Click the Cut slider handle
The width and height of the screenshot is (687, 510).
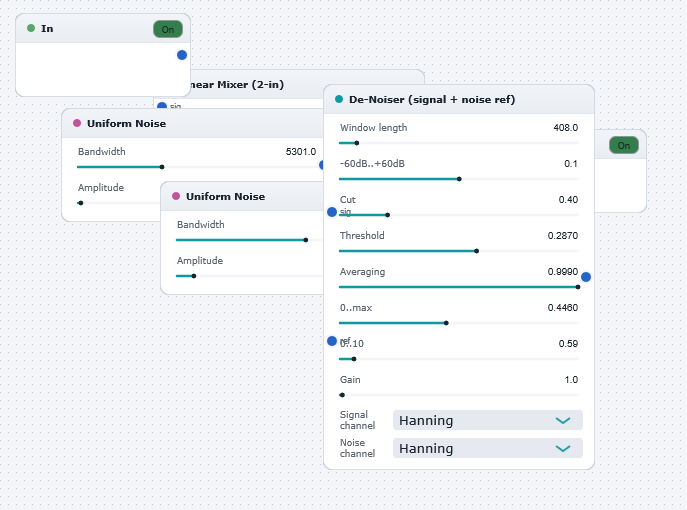pos(387,215)
